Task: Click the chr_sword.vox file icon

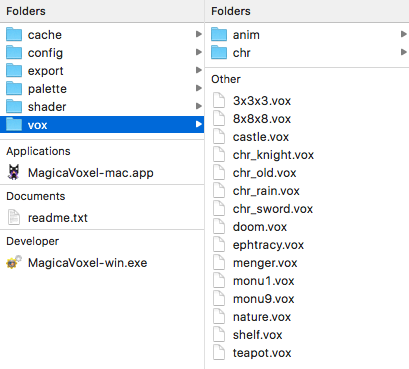Action: coord(219,208)
